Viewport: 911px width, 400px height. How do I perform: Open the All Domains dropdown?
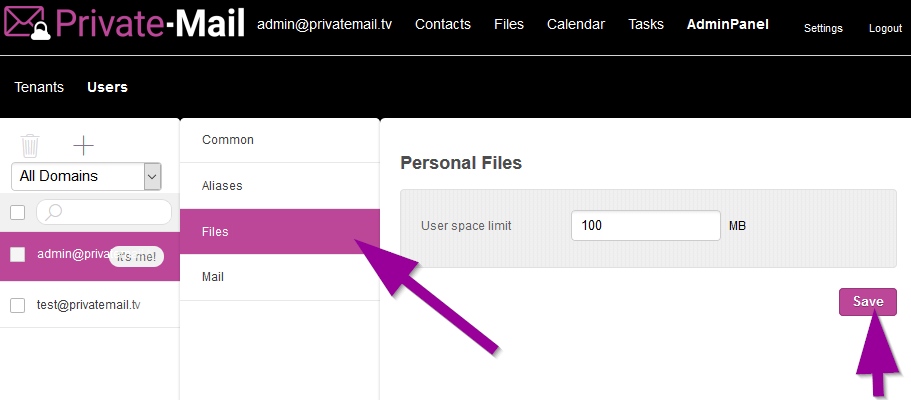[x=86, y=176]
